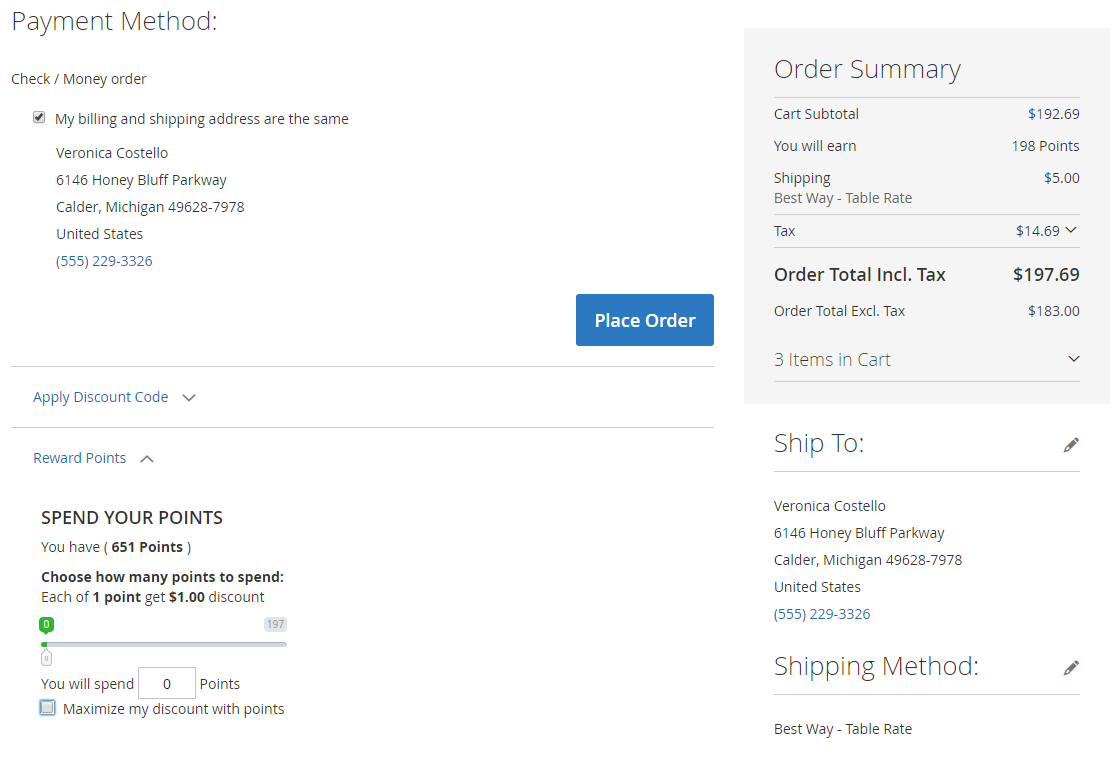Expand the 3 Items in Cart section
Image resolution: width=1114 pixels, height=757 pixels.
click(x=1074, y=359)
